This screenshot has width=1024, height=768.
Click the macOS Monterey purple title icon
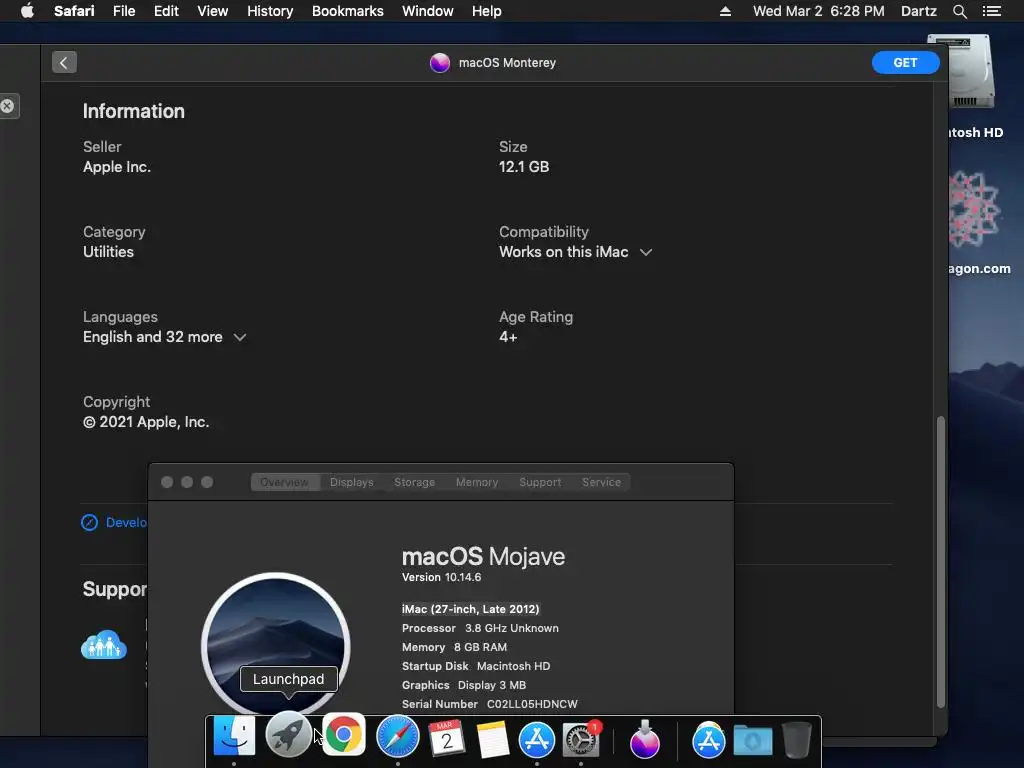pos(440,63)
